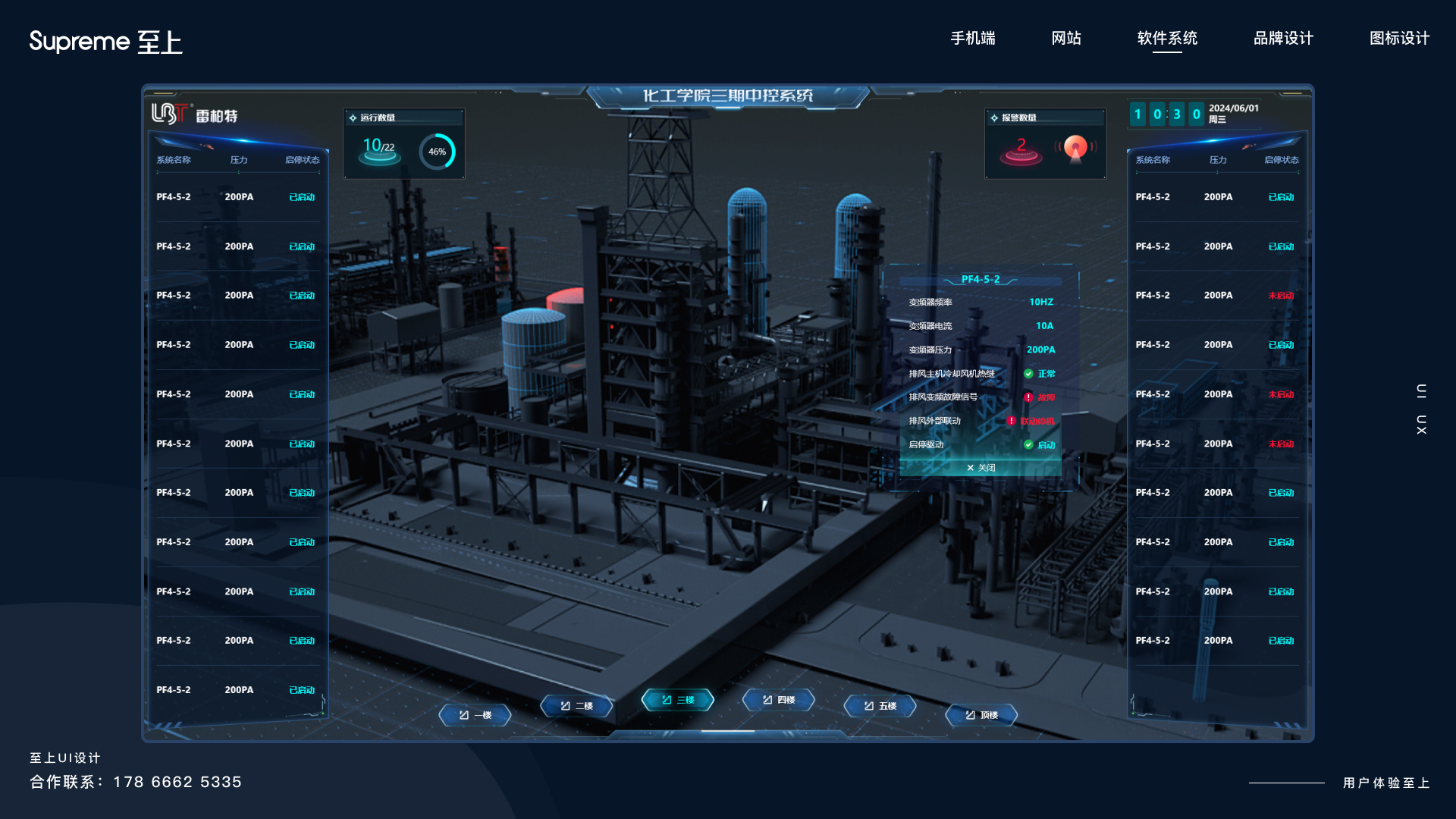Click the green check icon beside 正常

click(1028, 374)
